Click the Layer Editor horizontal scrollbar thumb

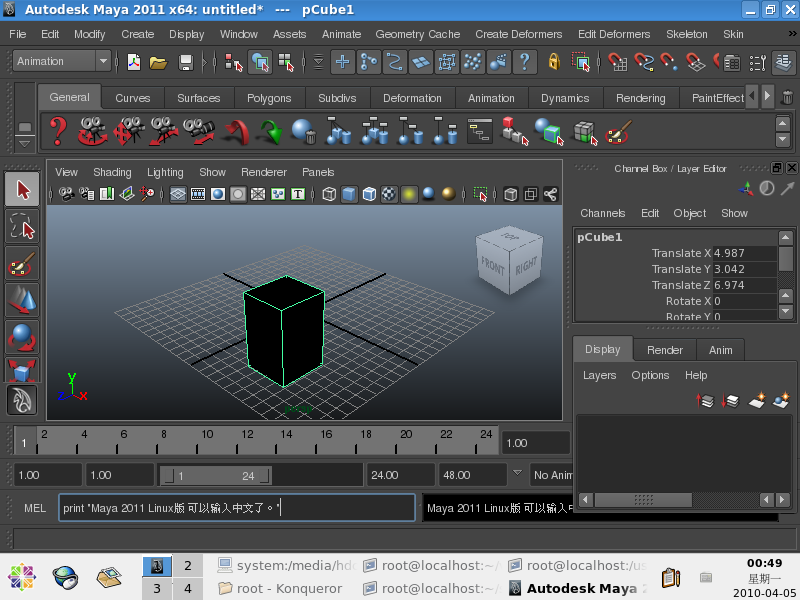click(x=643, y=499)
